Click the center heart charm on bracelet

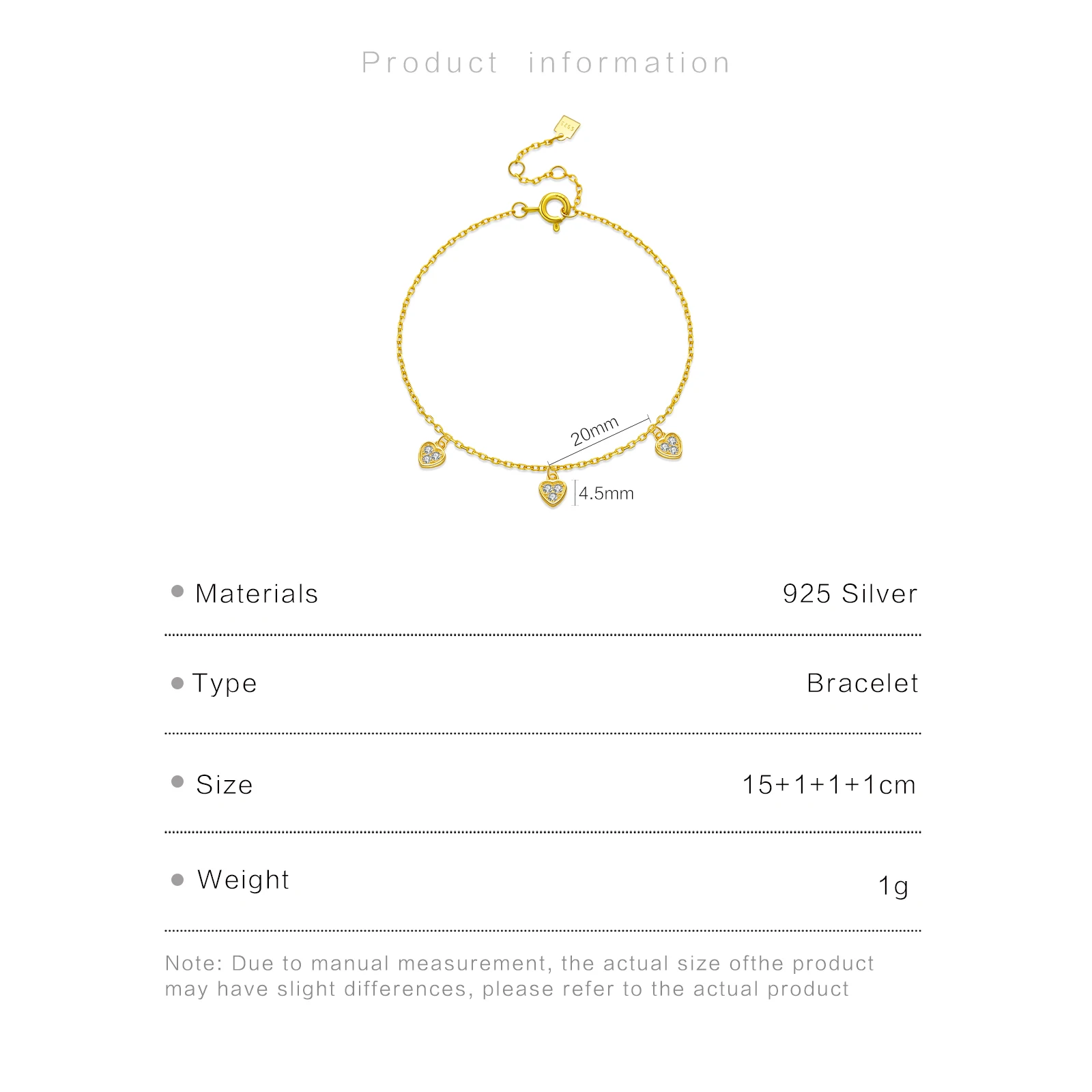coord(552,491)
